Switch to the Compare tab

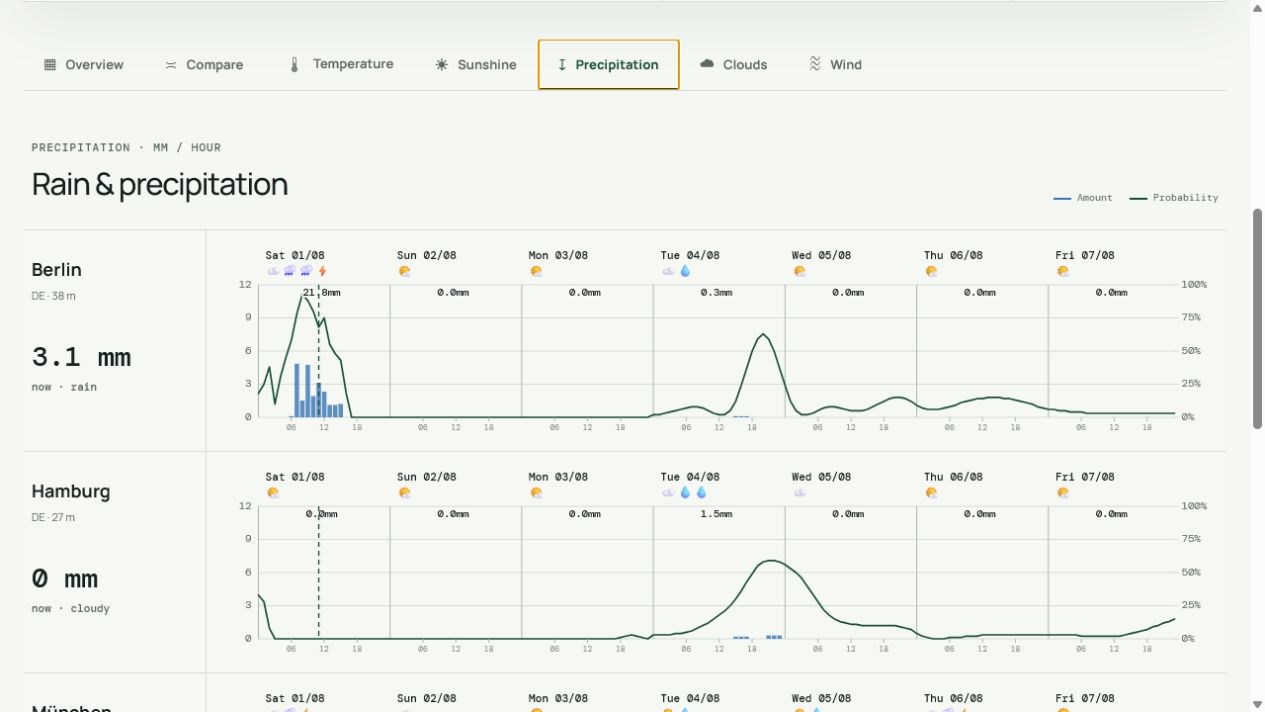[x=204, y=64]
